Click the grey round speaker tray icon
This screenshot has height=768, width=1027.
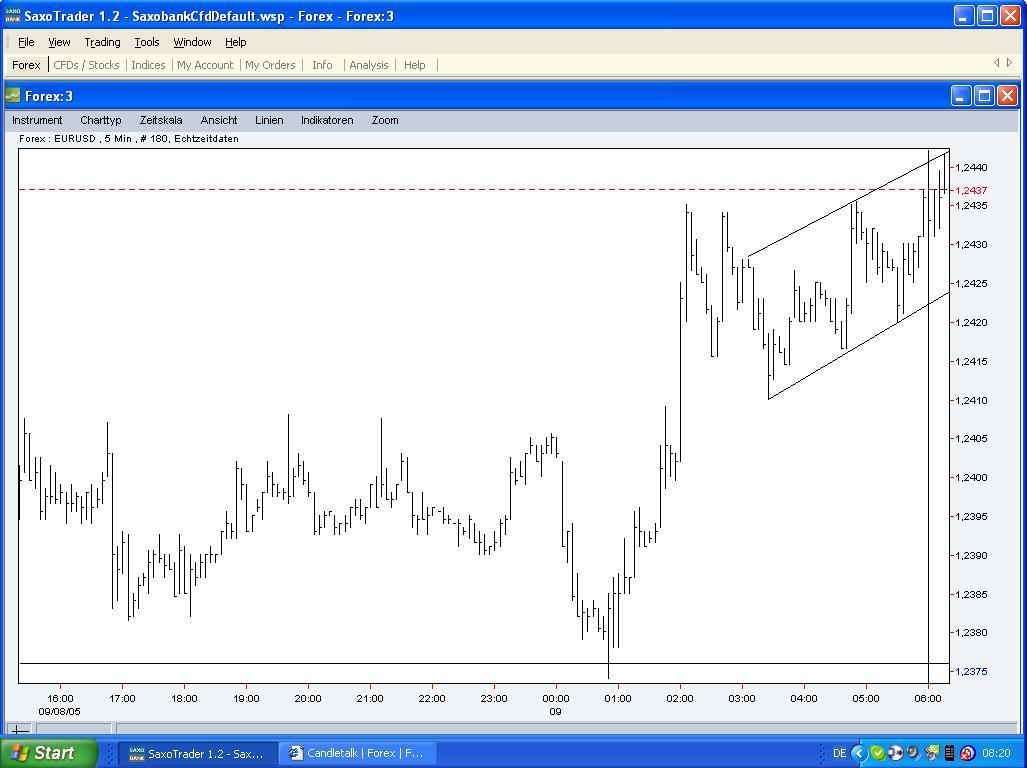point(913,754)
